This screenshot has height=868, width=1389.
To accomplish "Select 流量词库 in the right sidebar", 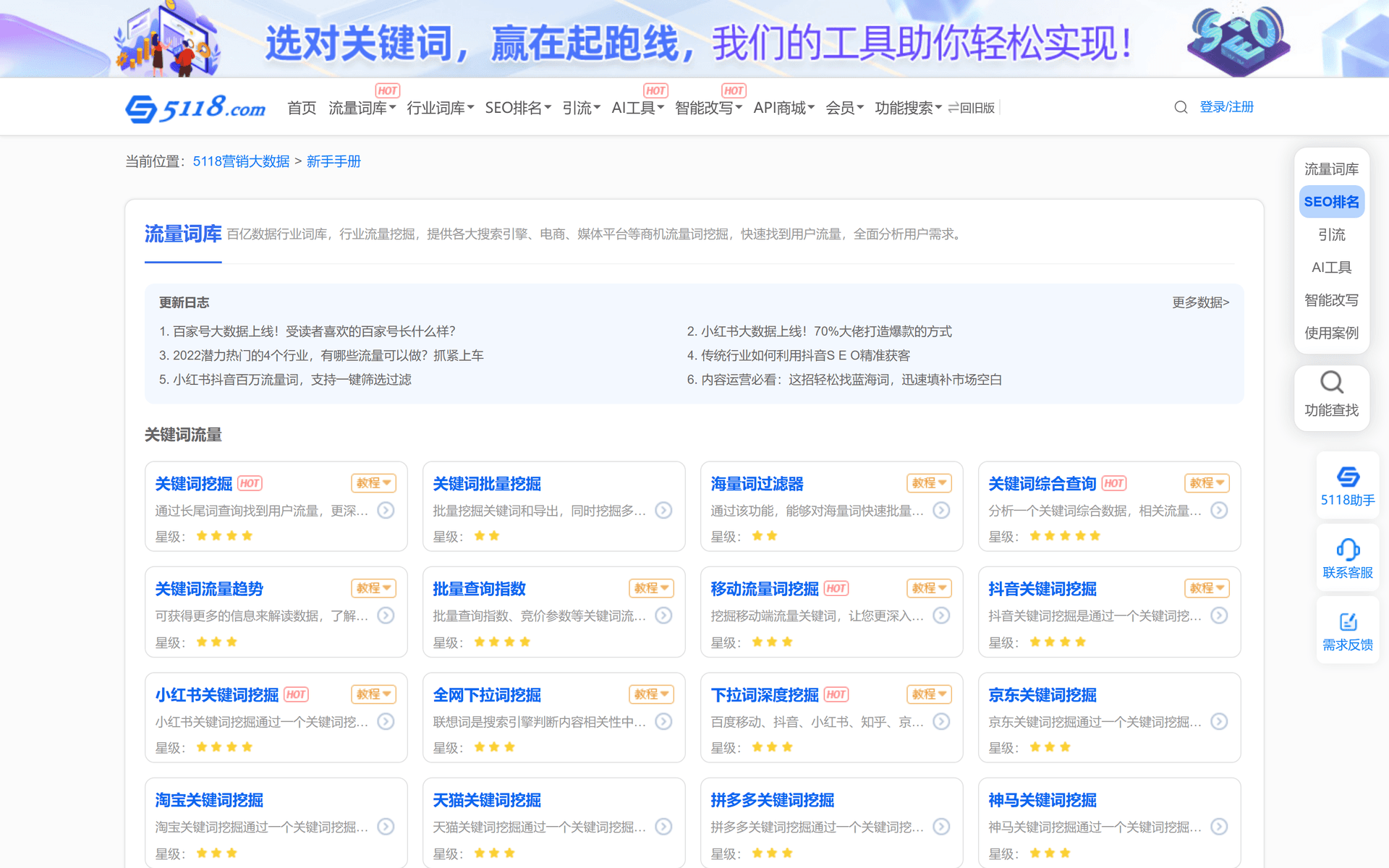I will [x=1331, y=169].
